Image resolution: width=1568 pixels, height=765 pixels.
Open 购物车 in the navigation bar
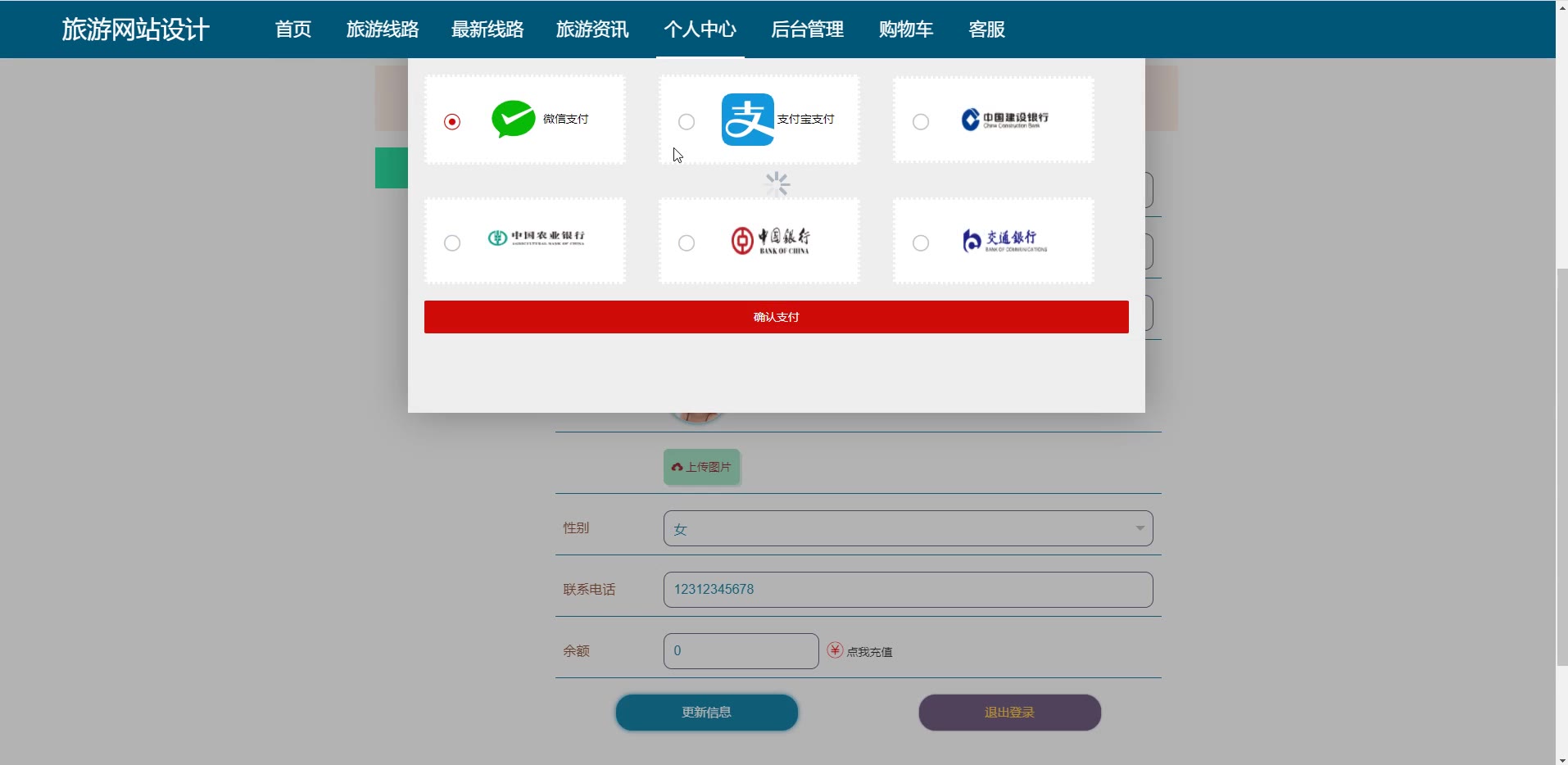[906, 29]
